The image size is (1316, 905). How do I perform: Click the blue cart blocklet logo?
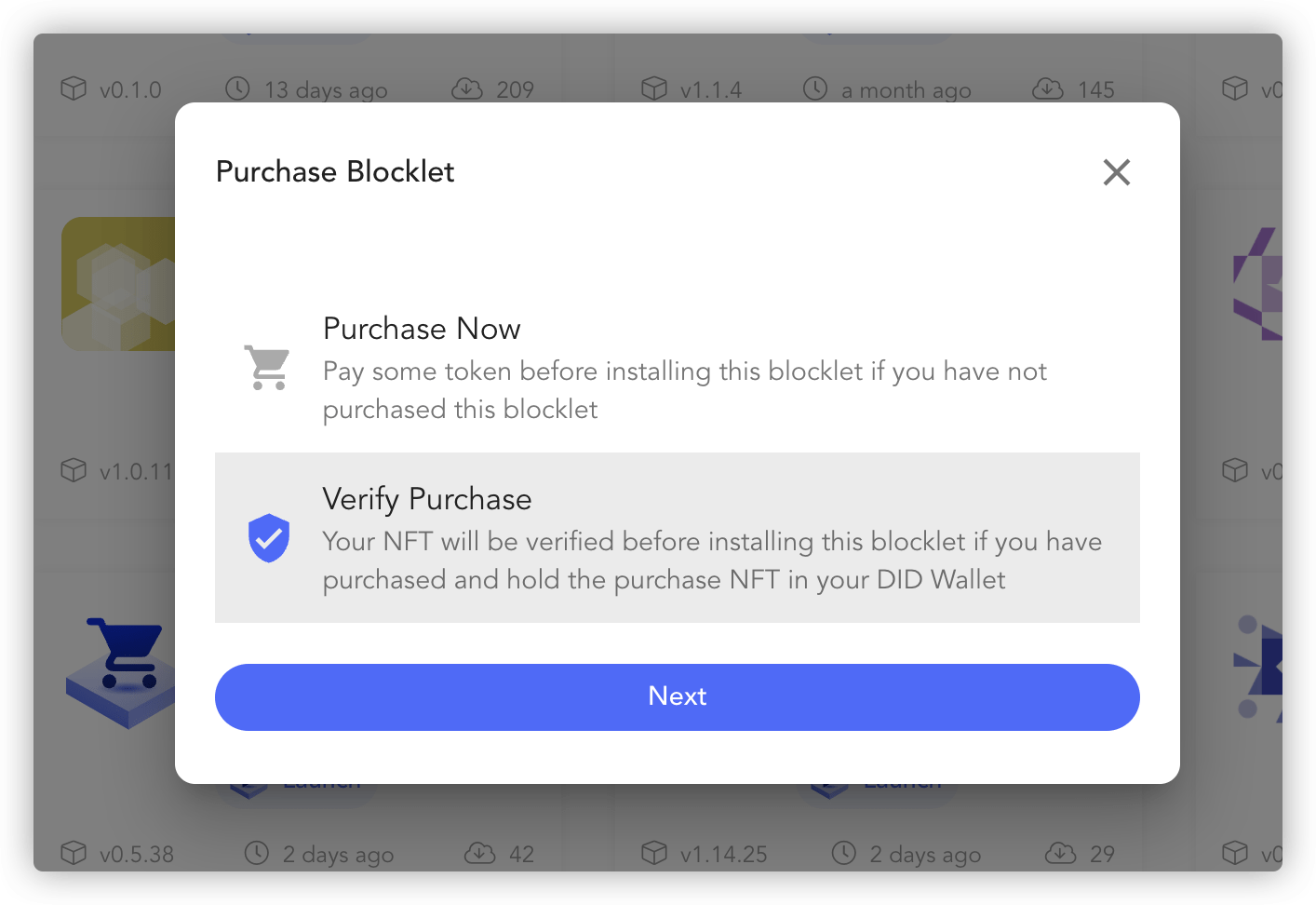[x=121, y=672]
